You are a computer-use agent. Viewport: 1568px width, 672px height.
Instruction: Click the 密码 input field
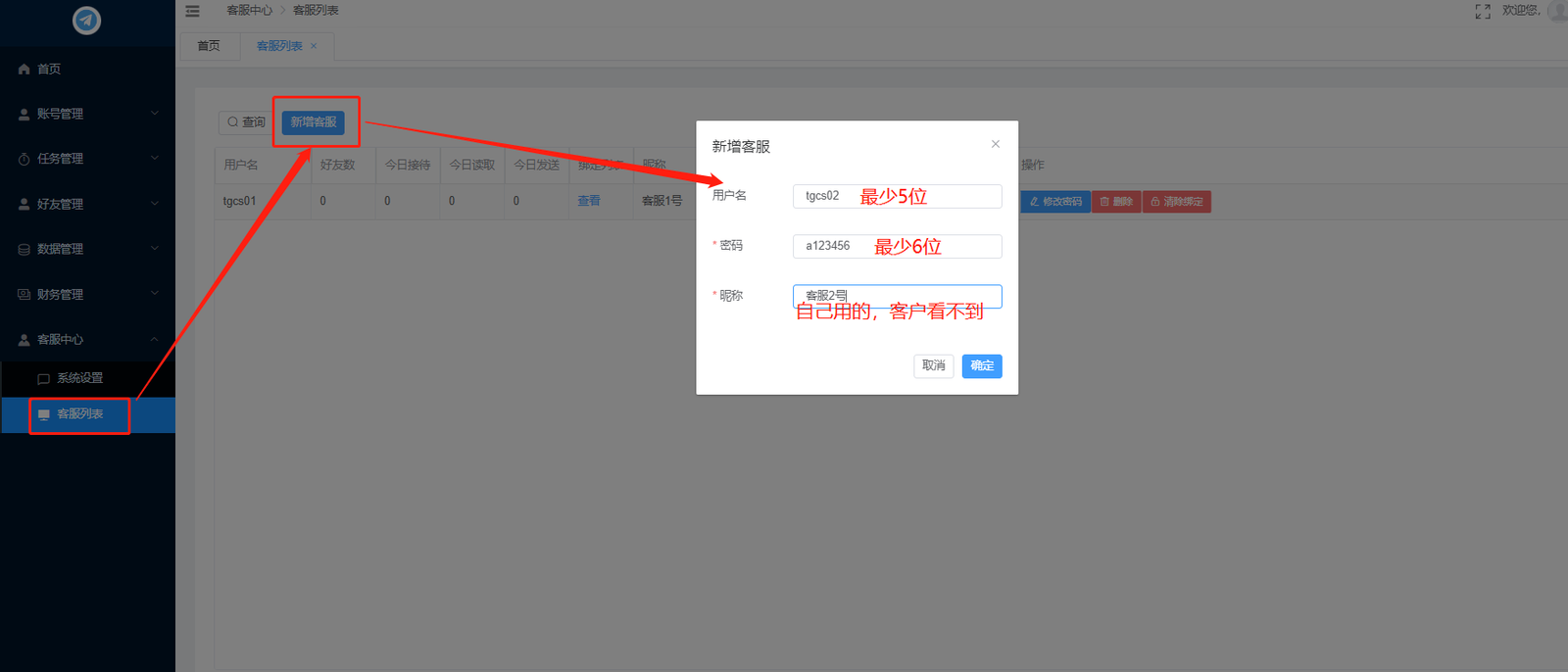pos(897,246)
